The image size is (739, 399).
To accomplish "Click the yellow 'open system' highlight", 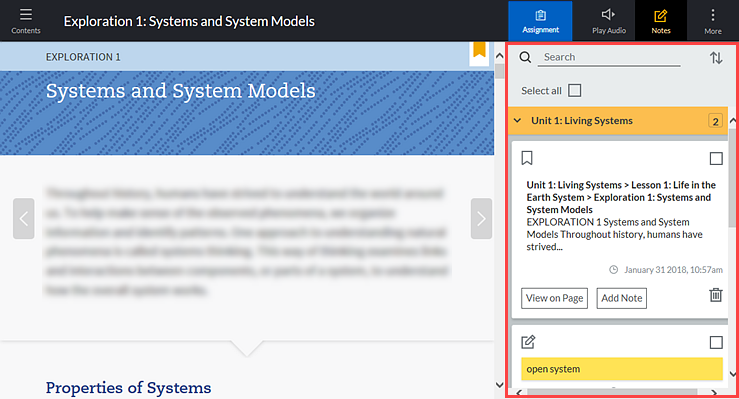I will pyautogui.click(x=622, y=369).
